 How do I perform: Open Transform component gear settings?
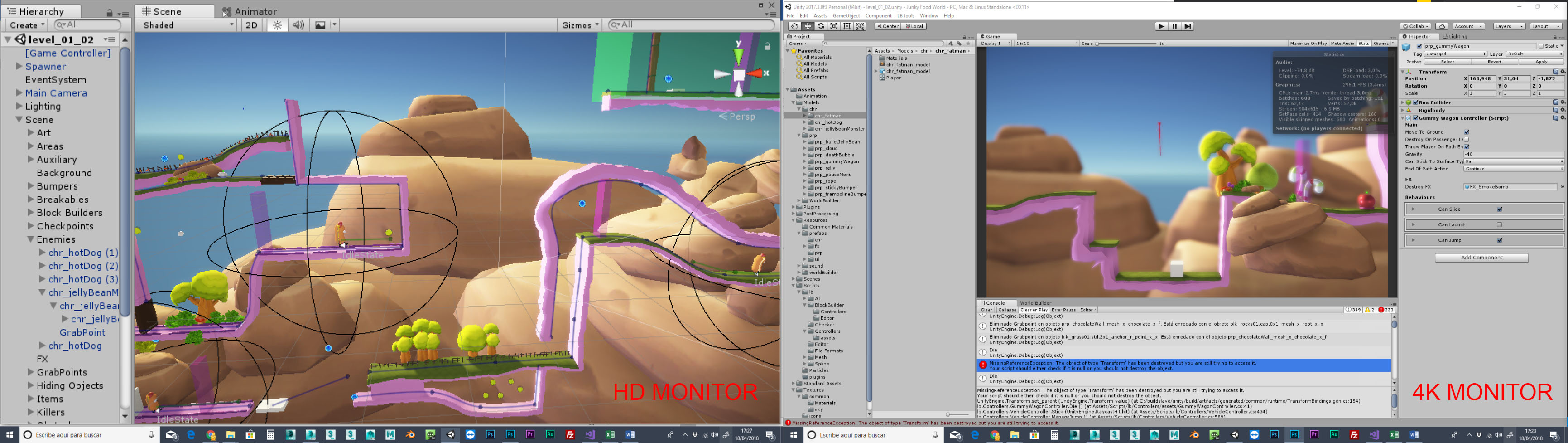click(x=1563, y=72)
